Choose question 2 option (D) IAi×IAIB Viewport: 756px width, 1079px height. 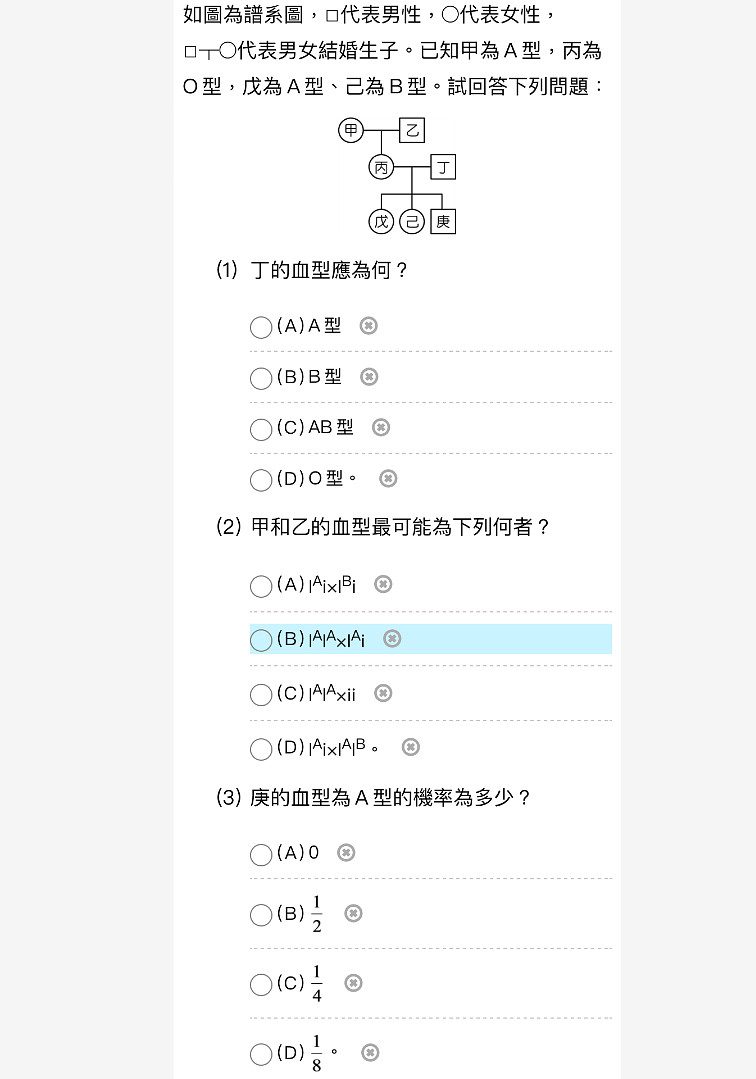tap(261, 749)
